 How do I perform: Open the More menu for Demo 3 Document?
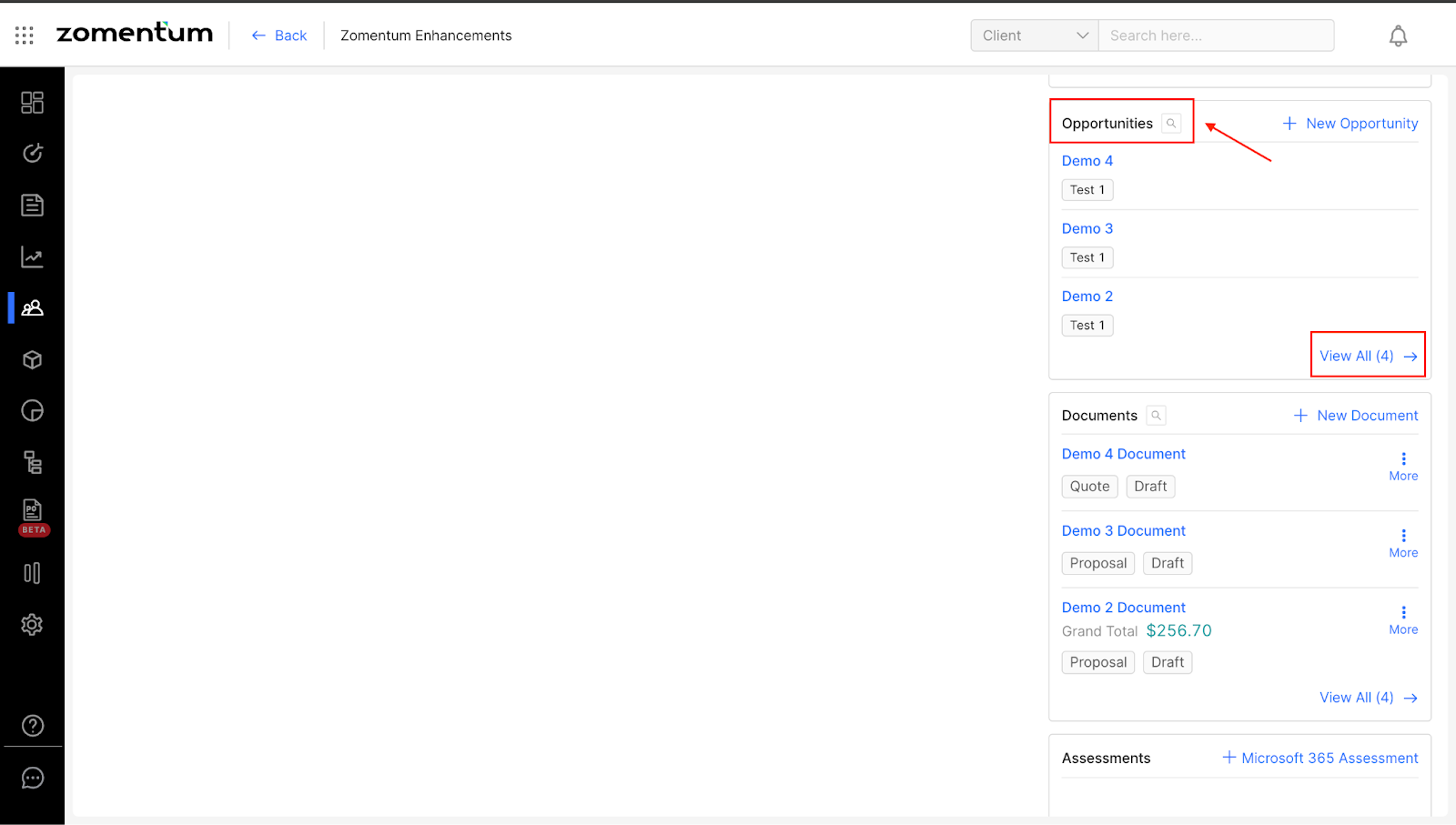pos(1403,544)
